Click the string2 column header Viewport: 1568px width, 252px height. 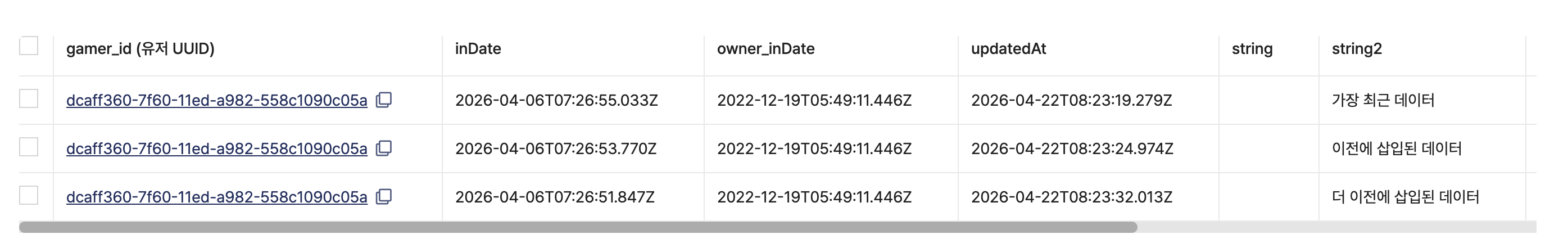point(1356,49)
